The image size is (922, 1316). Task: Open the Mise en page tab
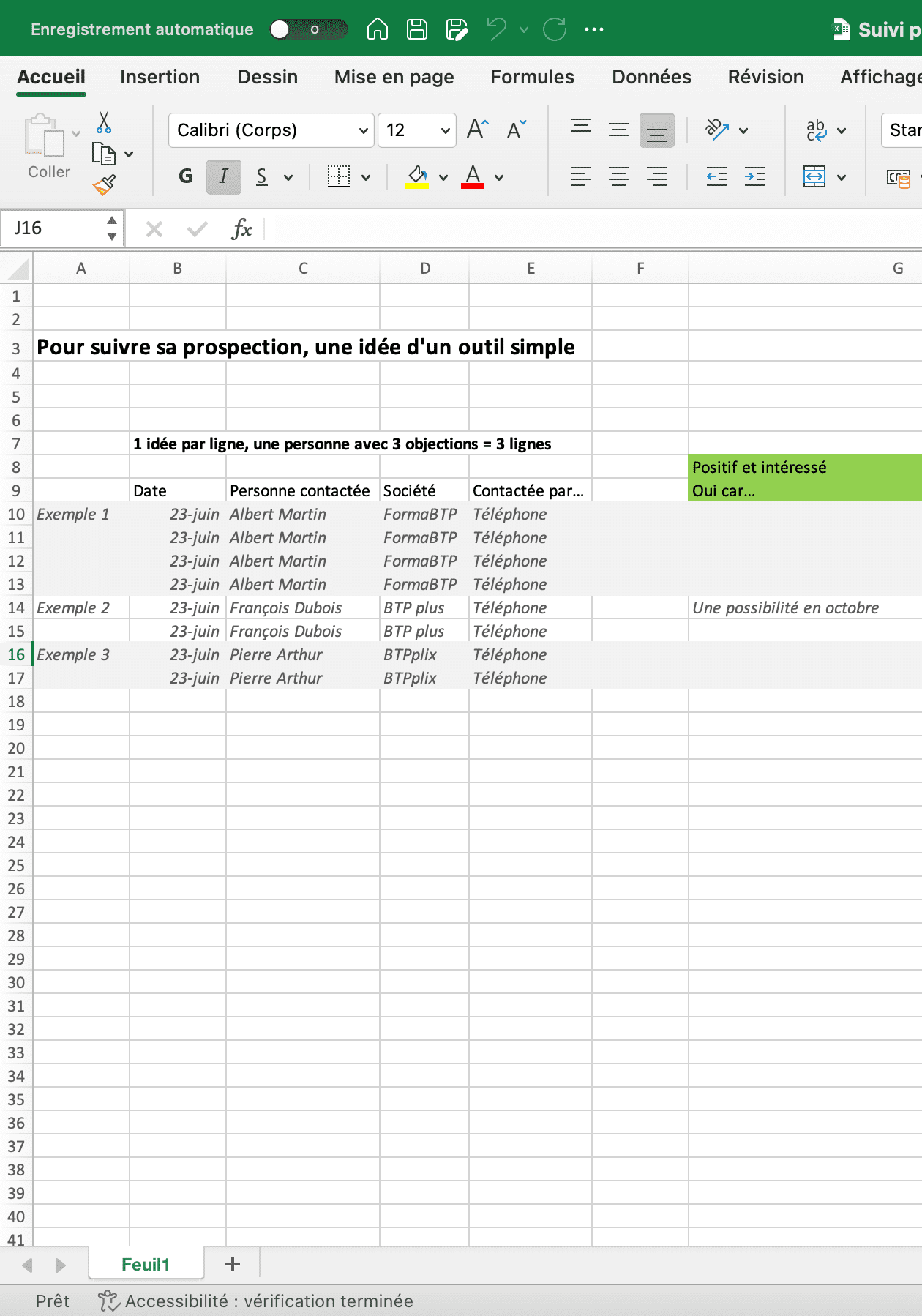pyautogui.click(x=394, y=77)
